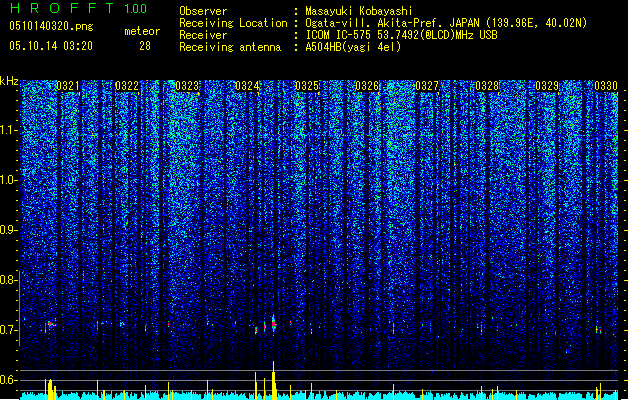The width and height of the screenshot is (629, 400).
Task: Click the strongest meteor echo near 0324
Action: click(x=274, y=323)
